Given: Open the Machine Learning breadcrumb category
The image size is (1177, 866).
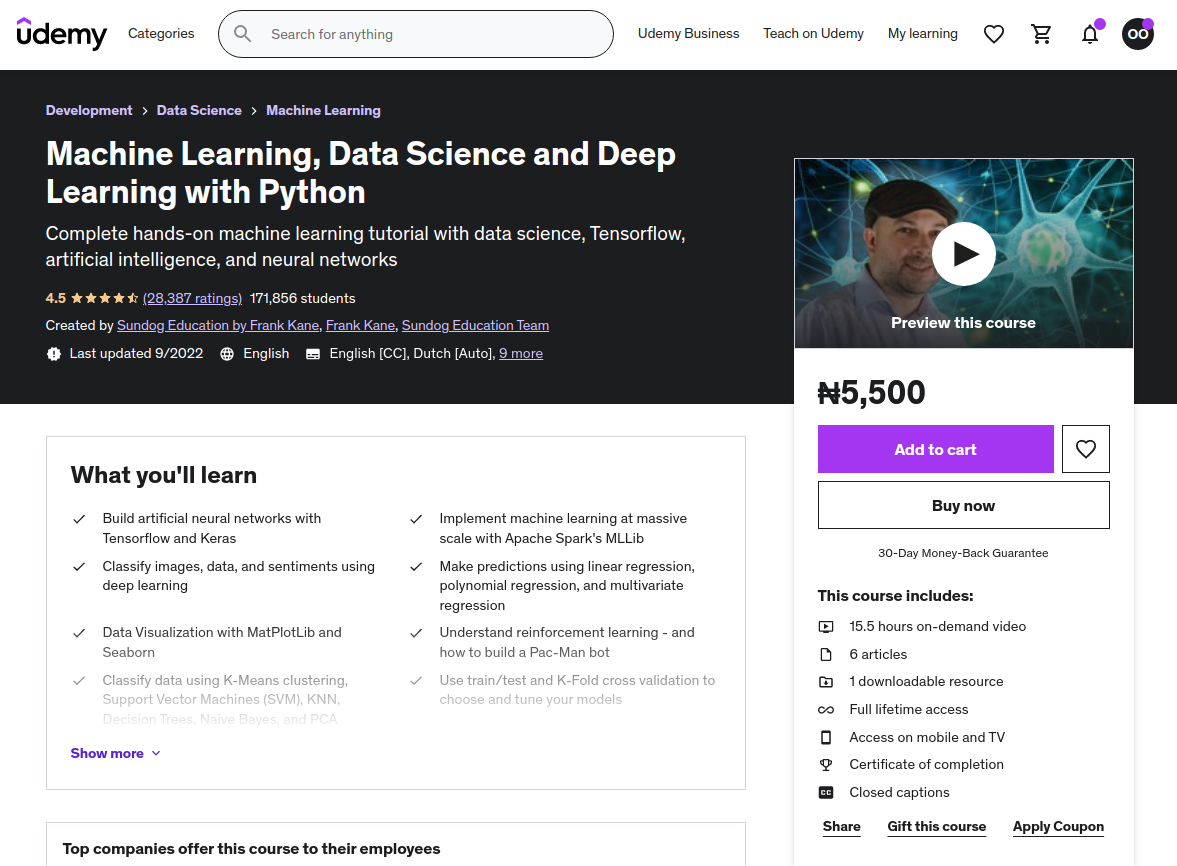Looking at the screenshot, I should (323, 110).
